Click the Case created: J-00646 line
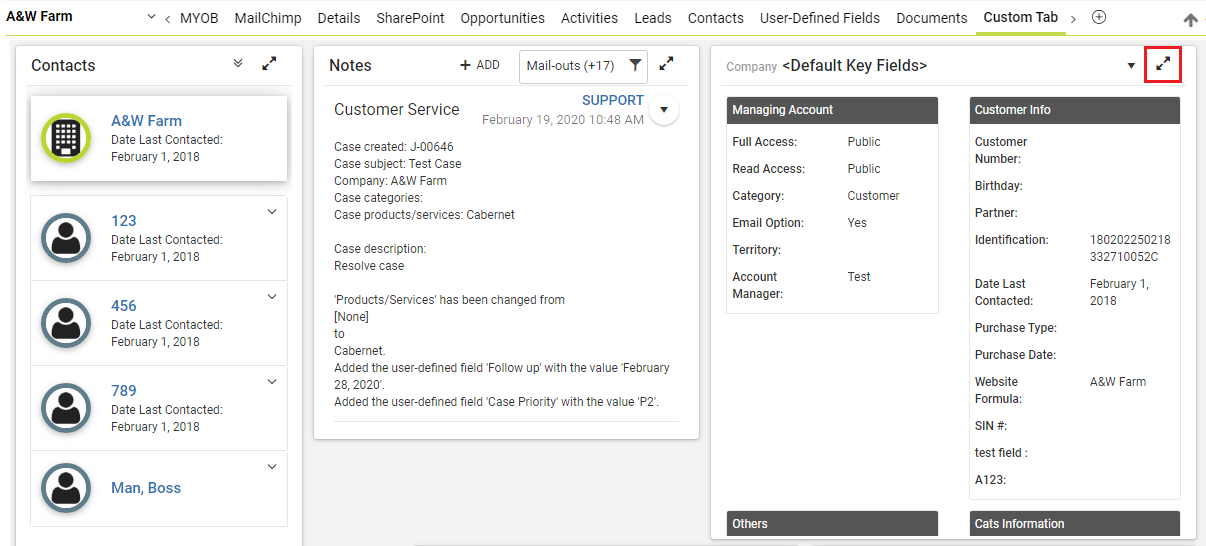The height and width of the screenshot is (546, 1206). [x=394, y=147]
